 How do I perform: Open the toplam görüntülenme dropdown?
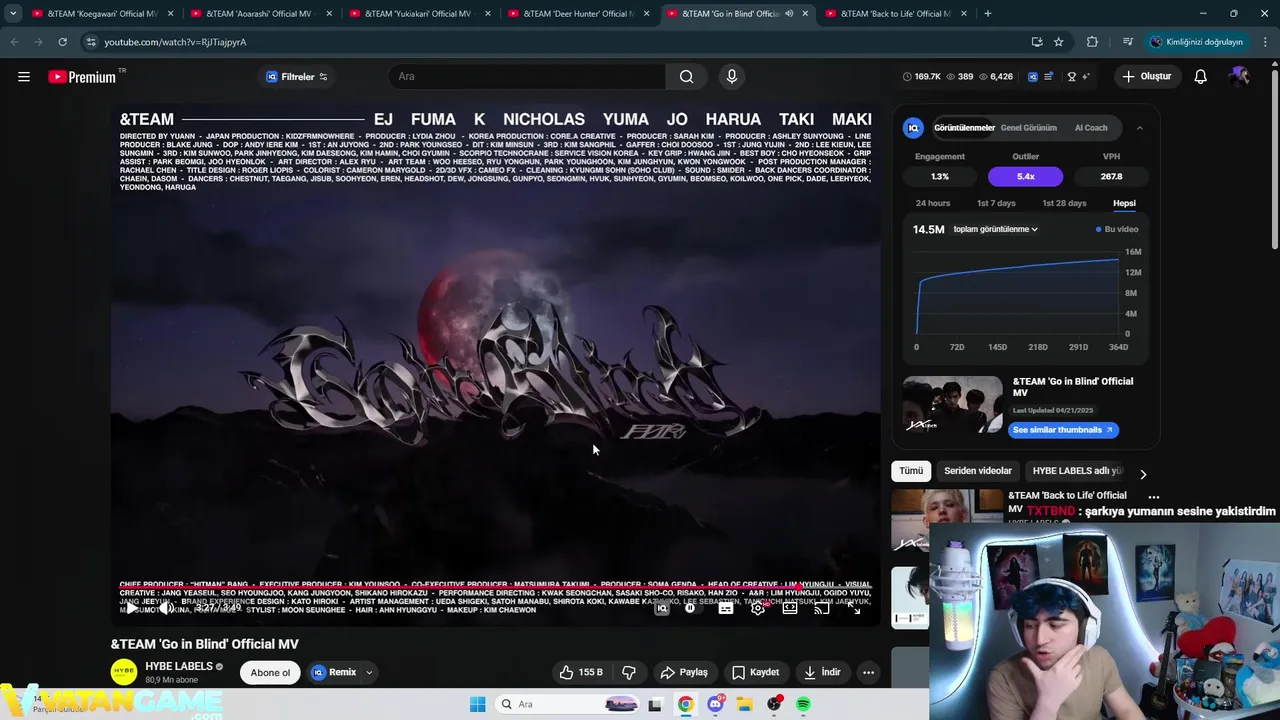995,229
